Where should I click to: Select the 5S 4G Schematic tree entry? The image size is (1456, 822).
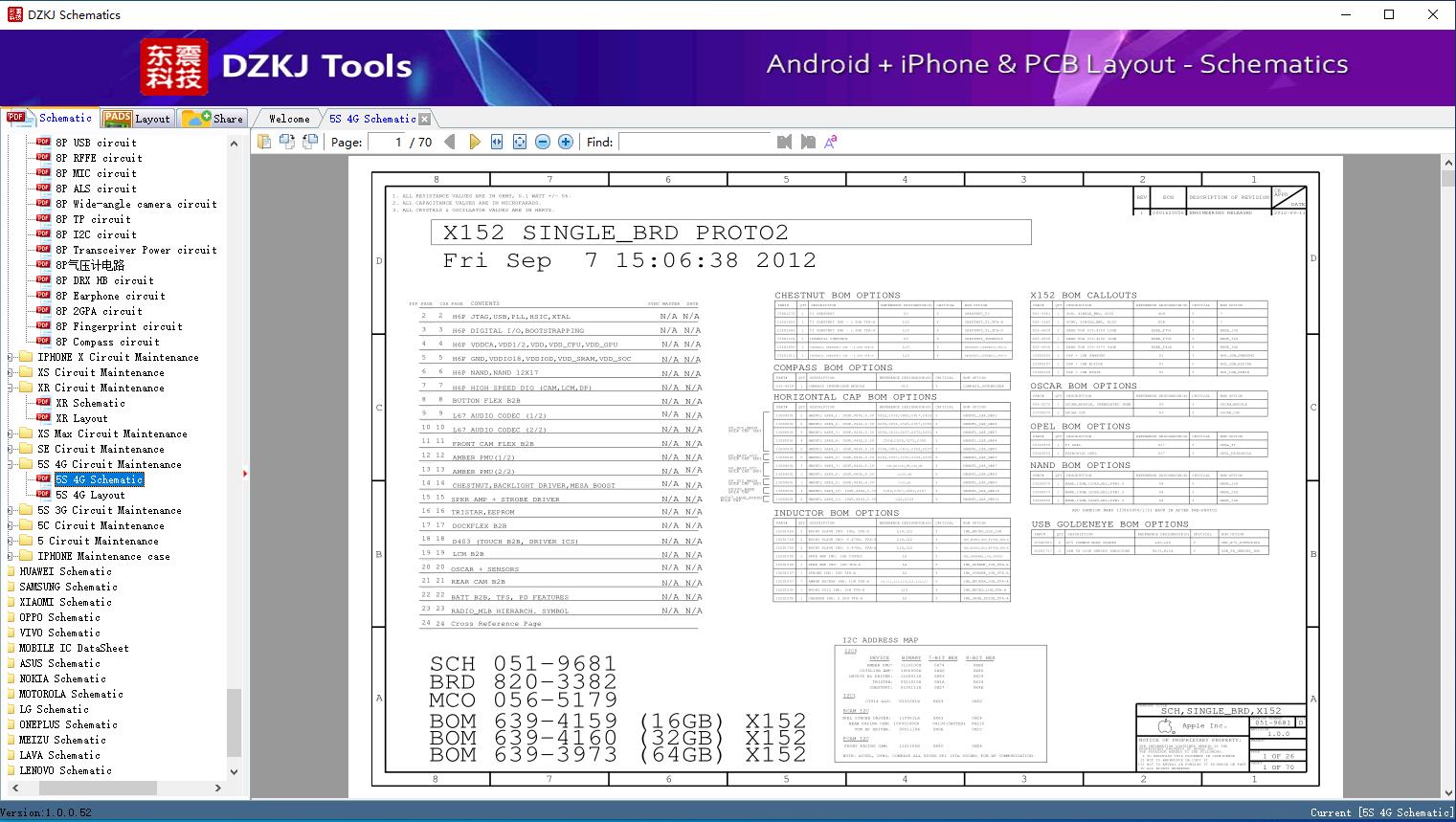pyautogui.click(x=99, y=479)
